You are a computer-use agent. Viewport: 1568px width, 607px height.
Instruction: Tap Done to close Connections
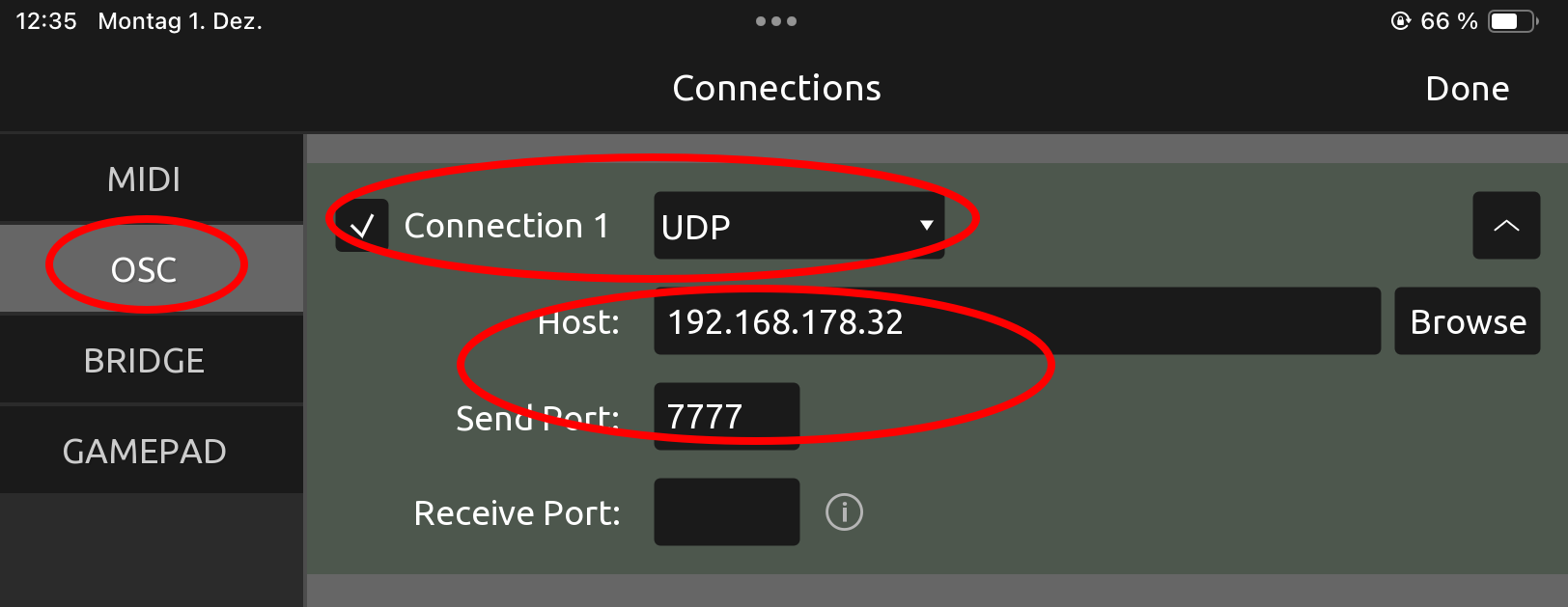pos(1467,89)
